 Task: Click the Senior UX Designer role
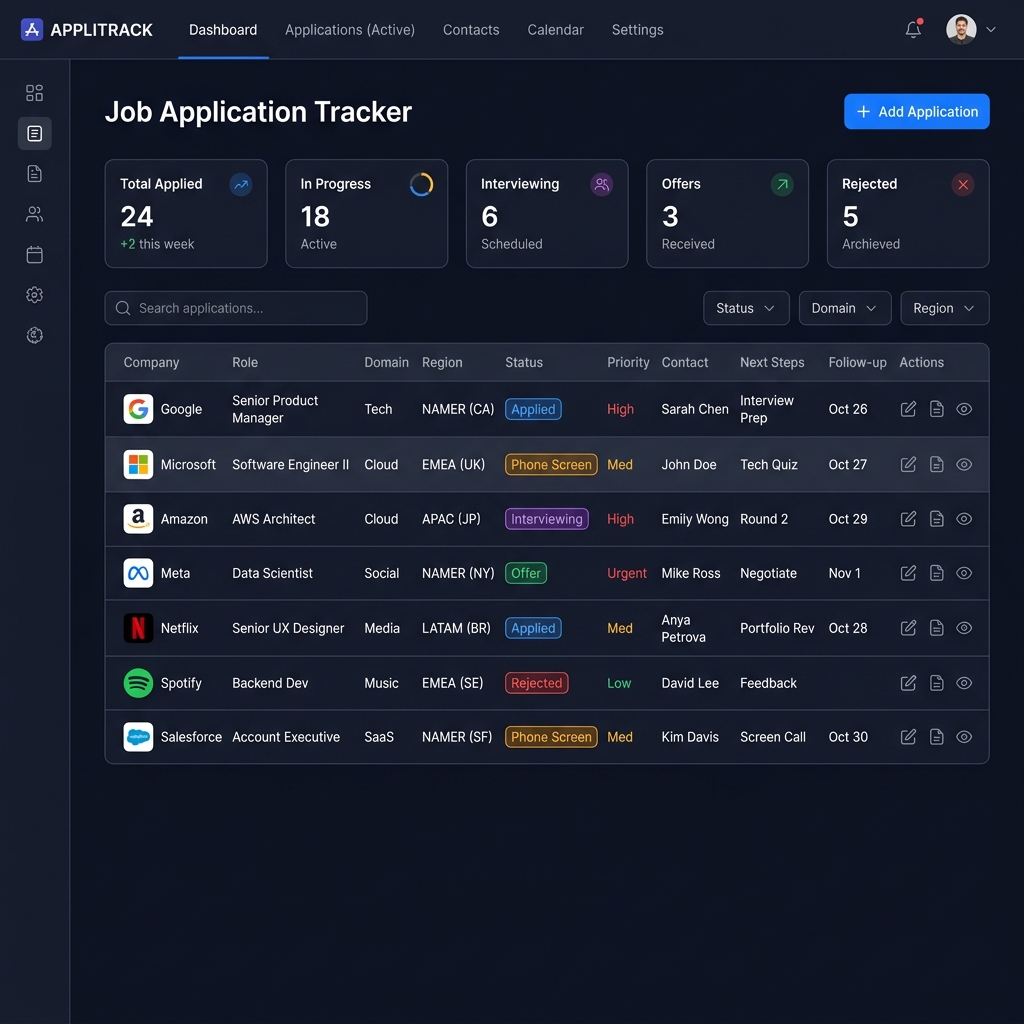click(288, 628)
